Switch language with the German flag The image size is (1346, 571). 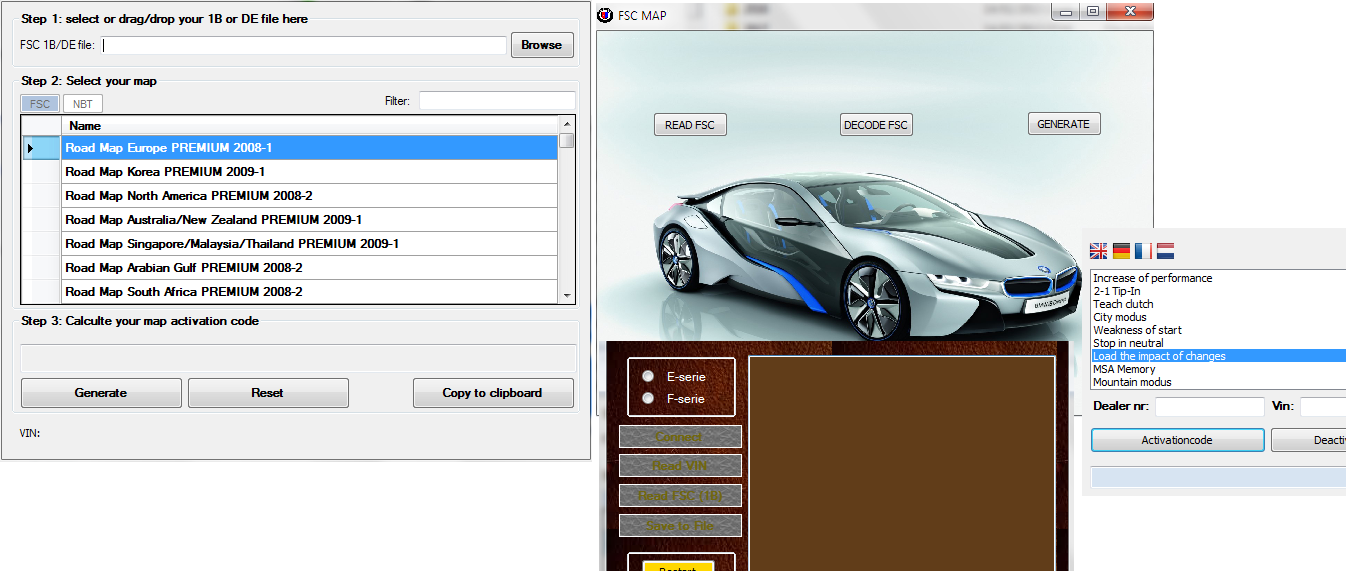(x=1121, y=251)
